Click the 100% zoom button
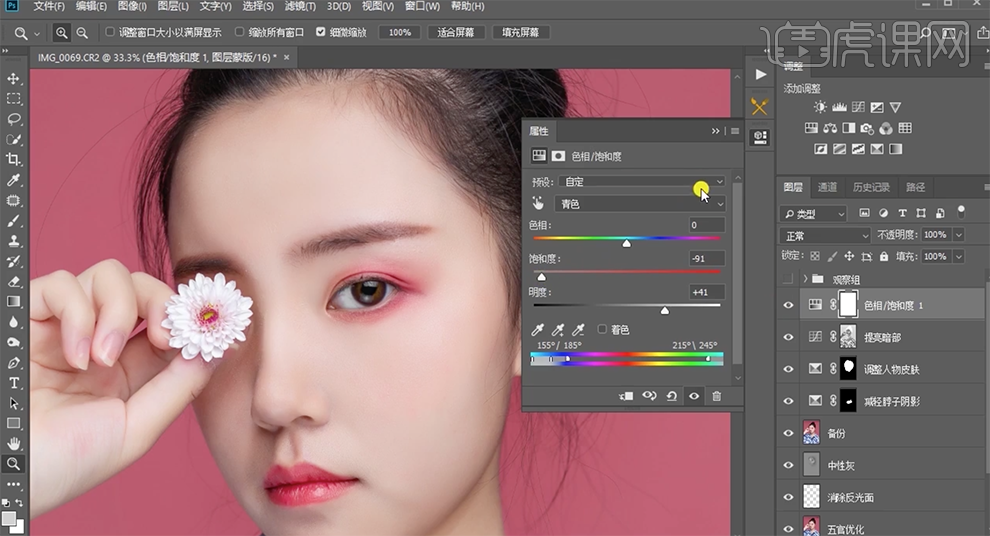Viewport: 990px width, 536px height. coord(400,32)
